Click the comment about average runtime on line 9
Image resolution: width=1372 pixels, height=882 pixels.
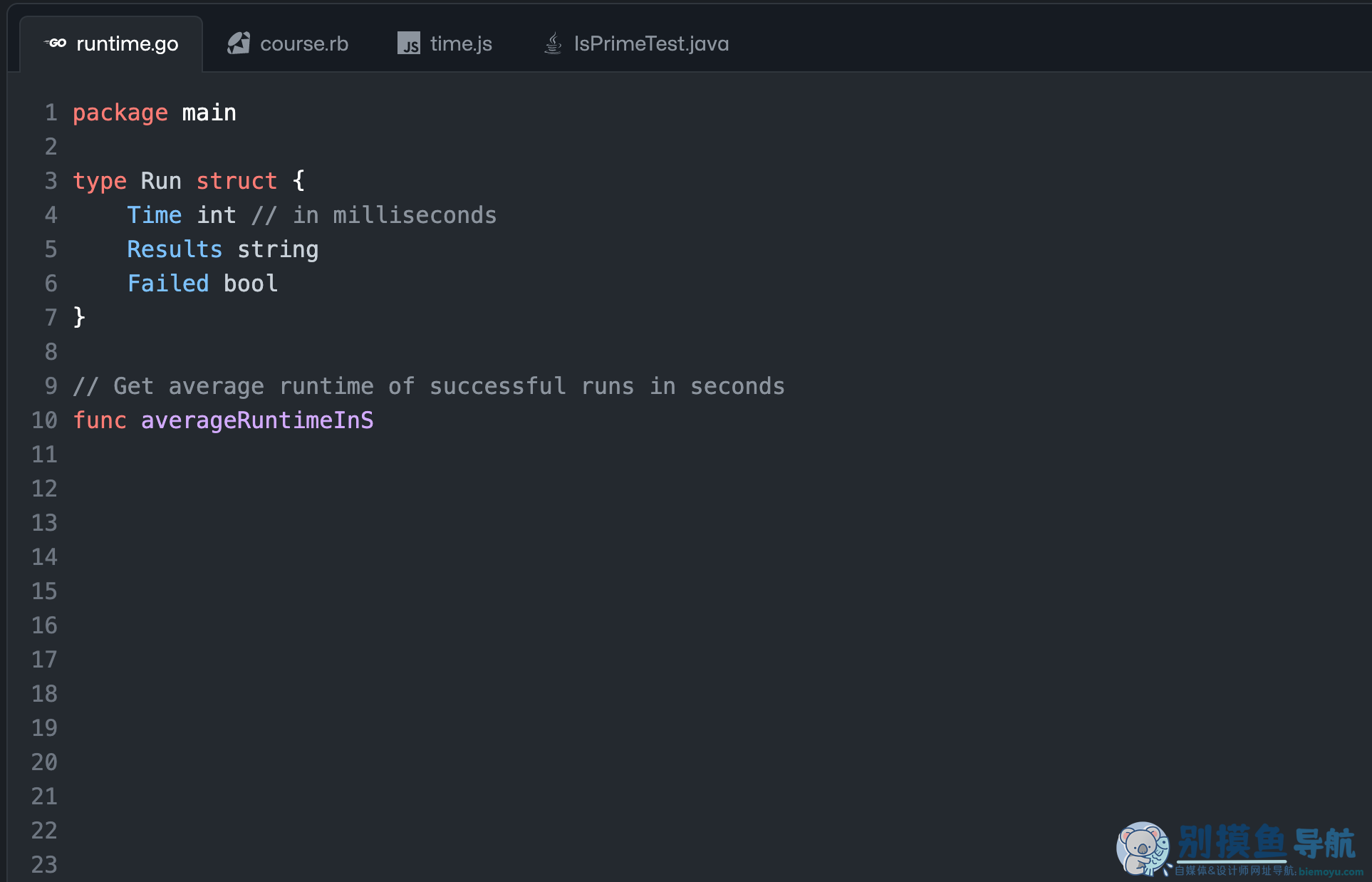pyautogui.click(x=429, y=386)
